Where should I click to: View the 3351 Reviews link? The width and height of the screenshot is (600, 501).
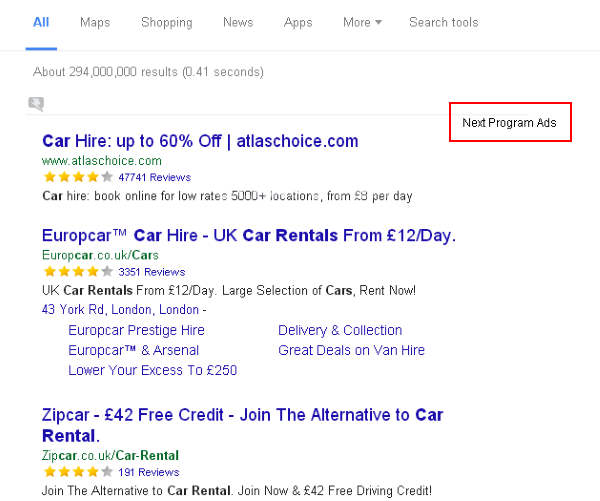[x=151, y=272]
